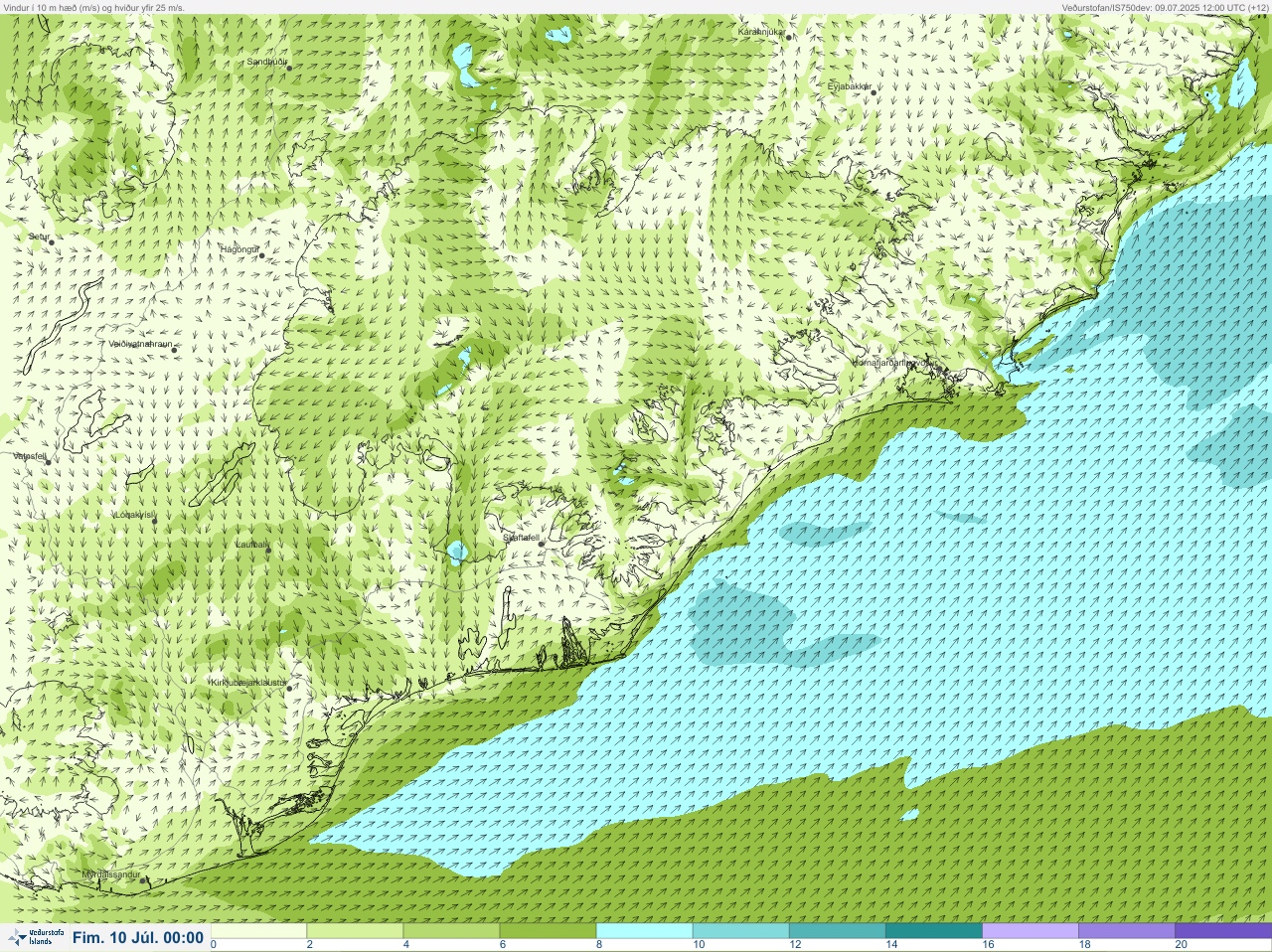Click the Eyjabakkar station marker

click(x=873, y=92)
